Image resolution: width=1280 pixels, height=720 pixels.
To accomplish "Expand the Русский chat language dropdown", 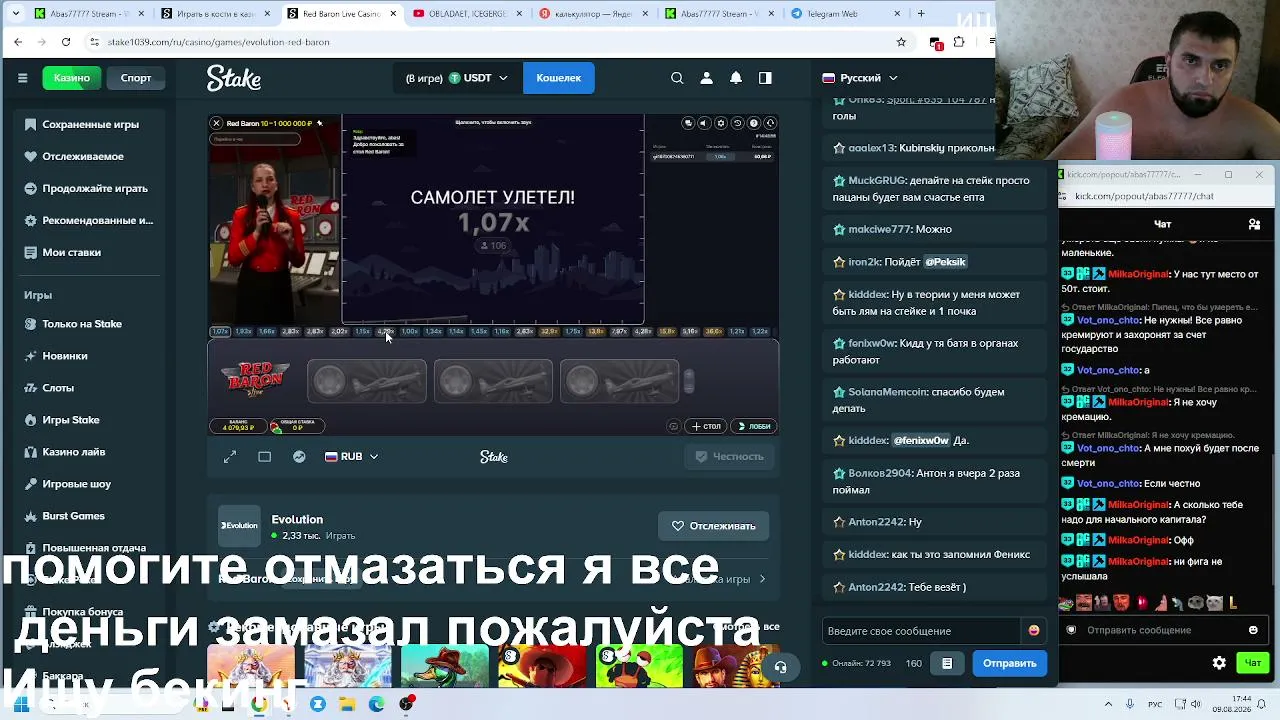I will click(860, 78).
